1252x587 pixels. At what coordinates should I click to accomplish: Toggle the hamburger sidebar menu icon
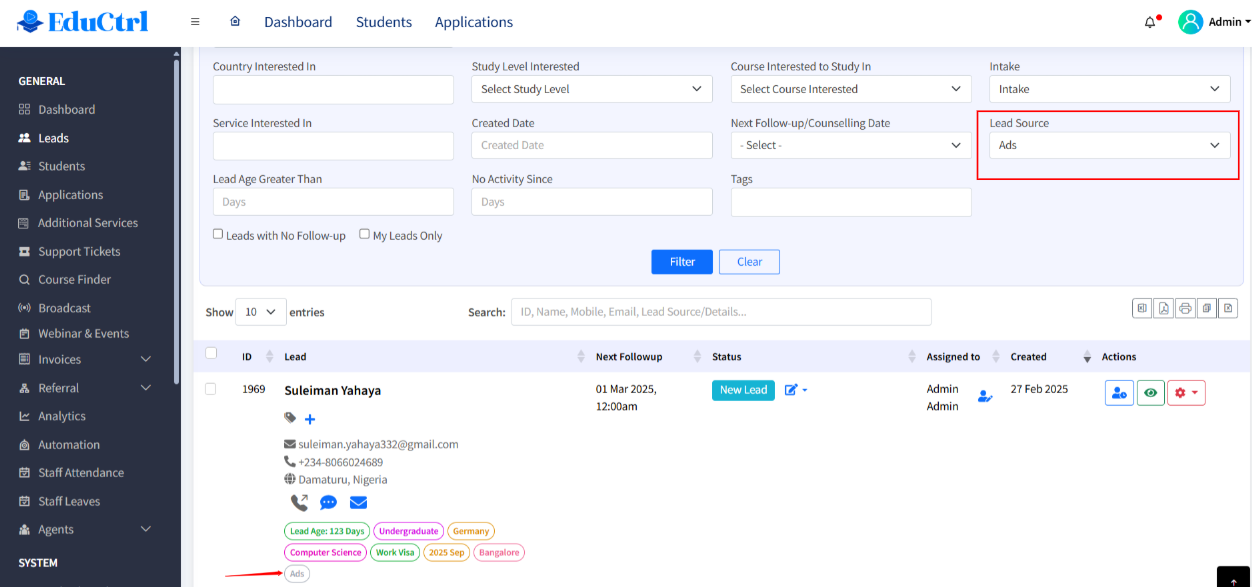(195, 21)
